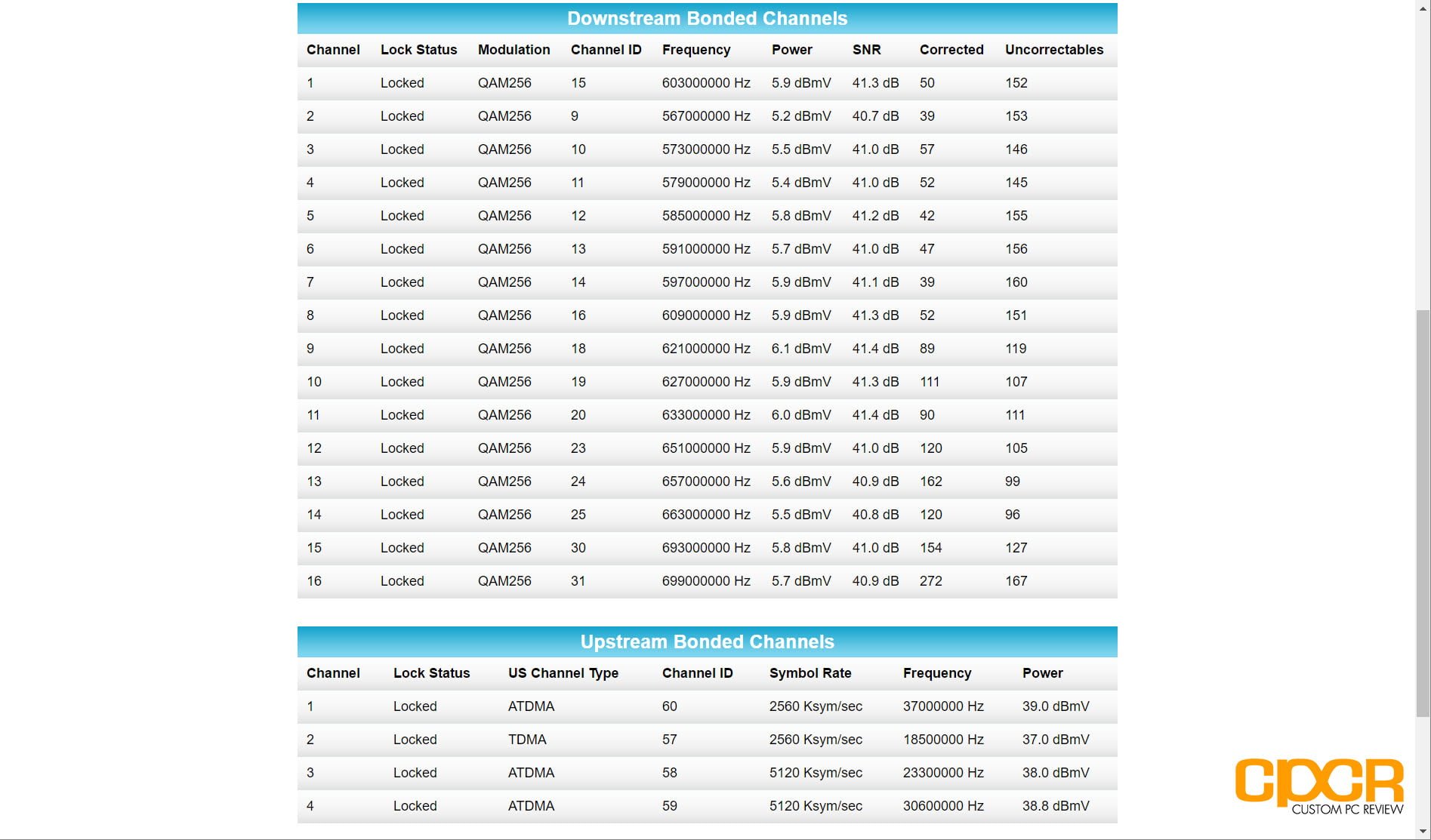Click upstream frequency 18500000 Hz
This screenshot has width=1431, height=840.
coord(943,740)
